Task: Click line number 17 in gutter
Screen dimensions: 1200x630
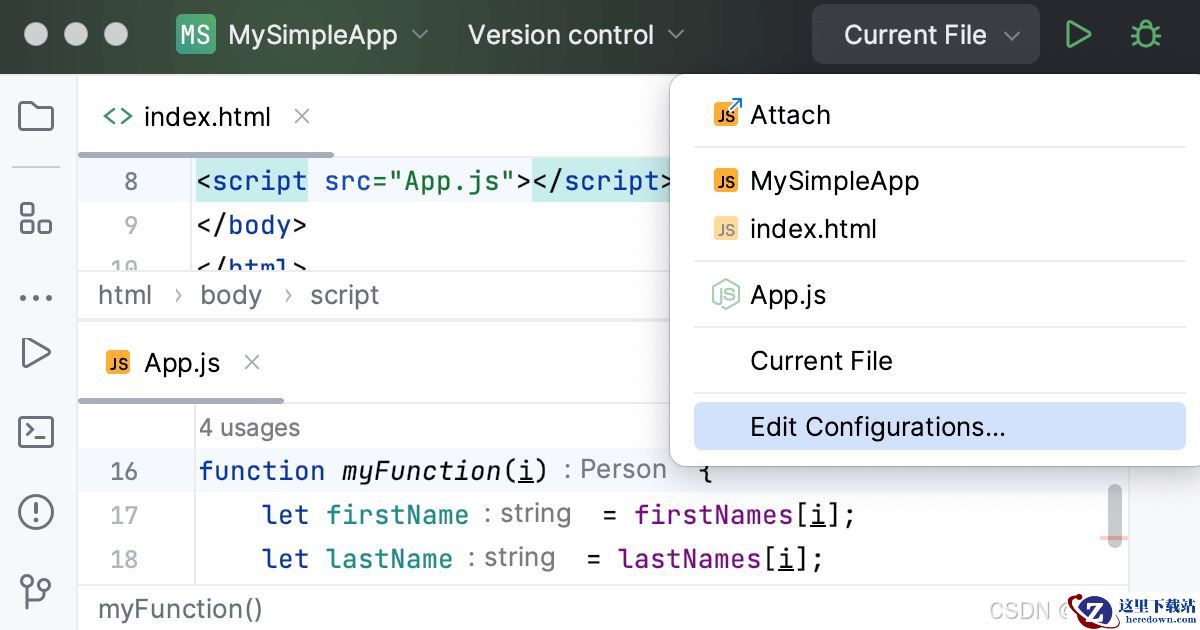Action: pyautogui.click(x=124, y=515)
